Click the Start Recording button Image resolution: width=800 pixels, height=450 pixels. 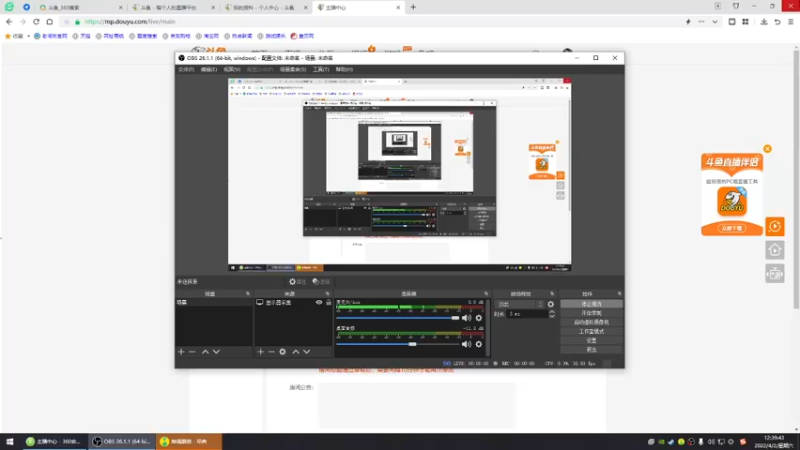tap(591, 313)
